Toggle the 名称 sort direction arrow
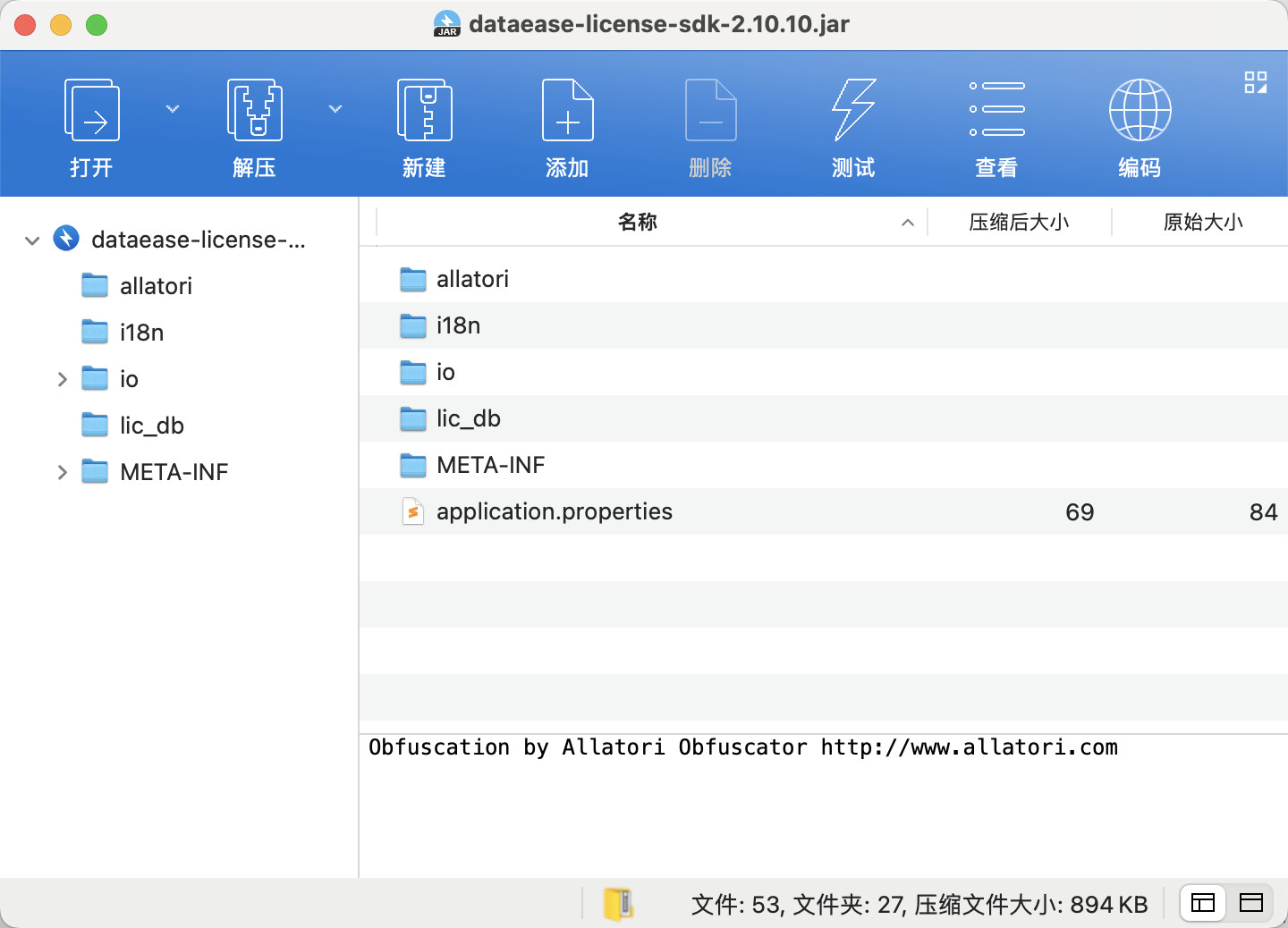This screenshot has height=928, width=1288. coord(908,223)
